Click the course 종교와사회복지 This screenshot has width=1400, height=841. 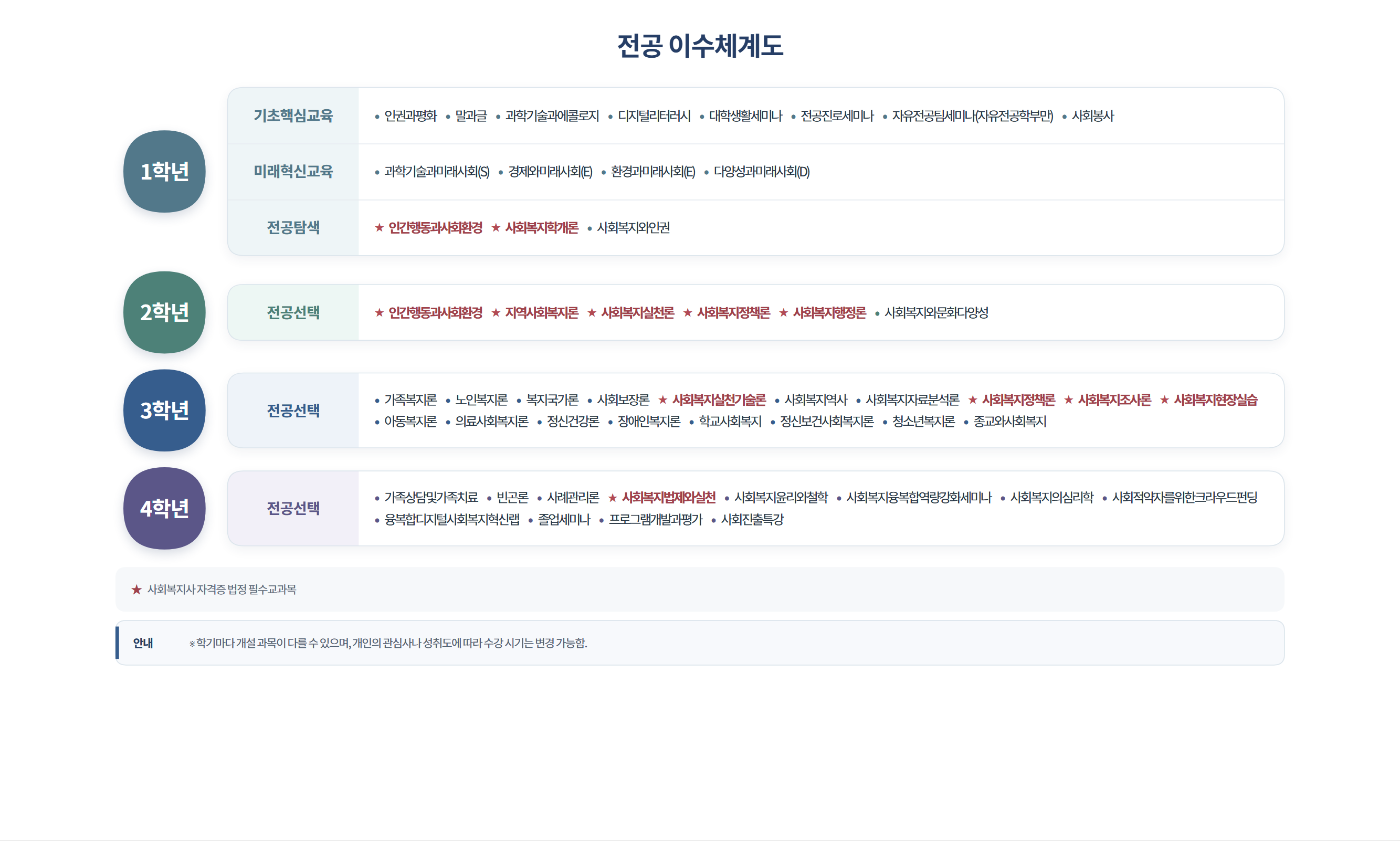(1010, 421)
